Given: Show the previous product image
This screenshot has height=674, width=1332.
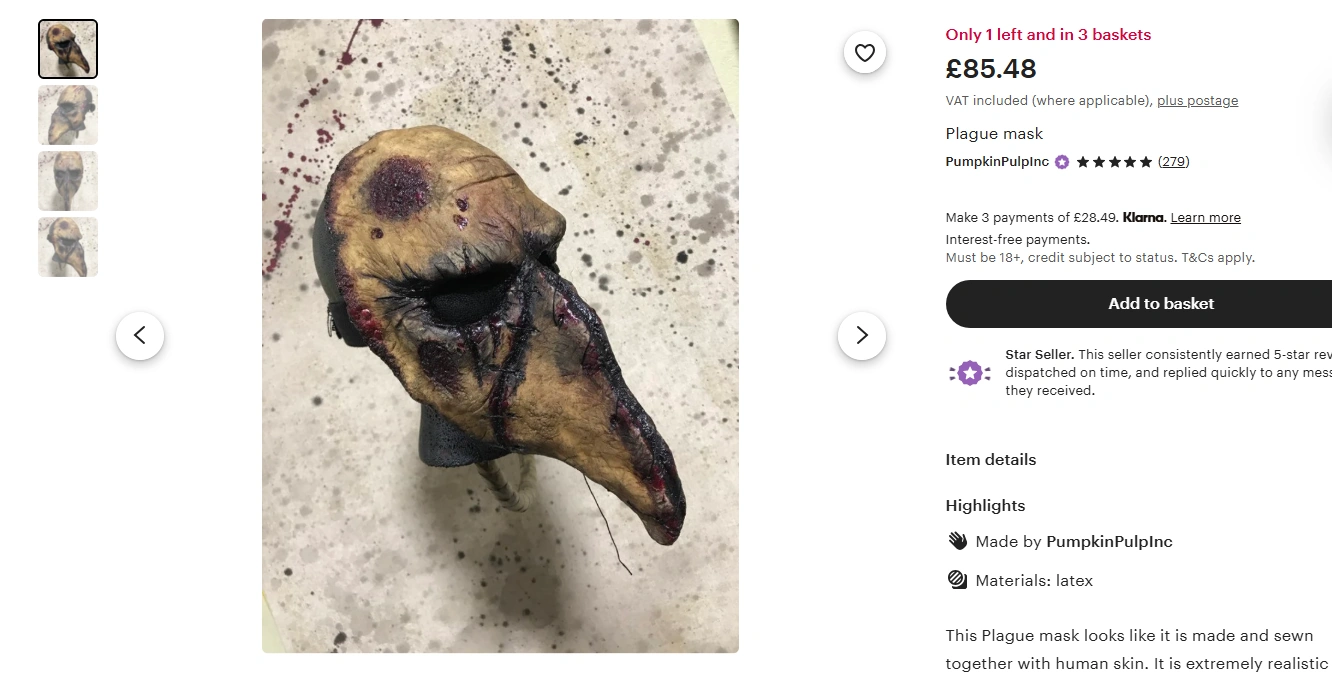Looking at the screenshot, I should (140, 336).
